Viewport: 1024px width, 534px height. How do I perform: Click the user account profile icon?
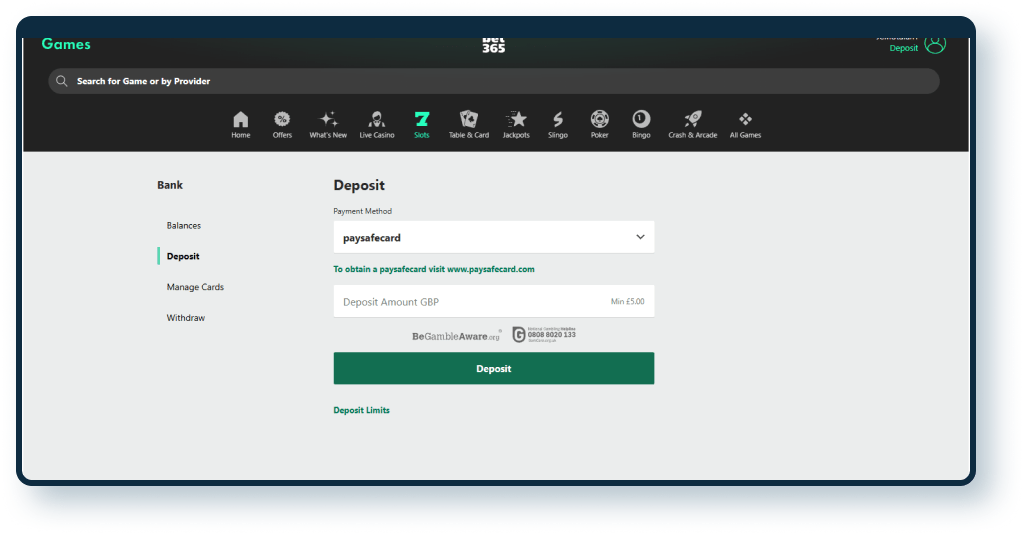click(x=935, y=45)
